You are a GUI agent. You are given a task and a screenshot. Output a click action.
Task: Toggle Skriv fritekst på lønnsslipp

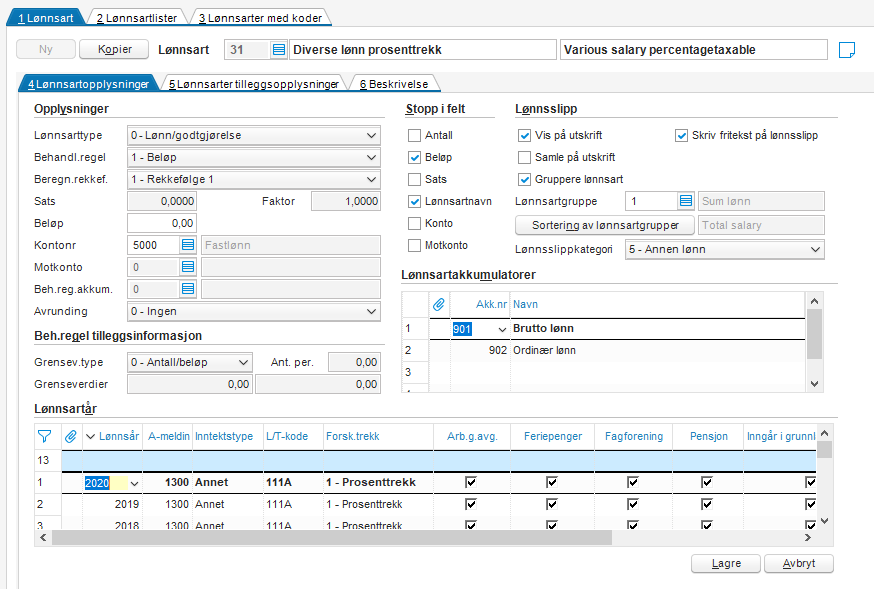[x=681, y=135]
